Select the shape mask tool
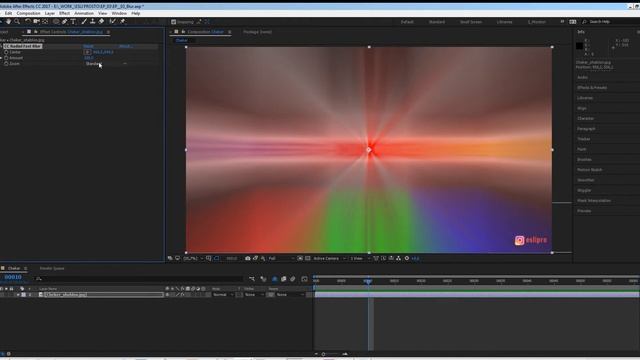Screen dimensions: 640x360 (56, 21)
